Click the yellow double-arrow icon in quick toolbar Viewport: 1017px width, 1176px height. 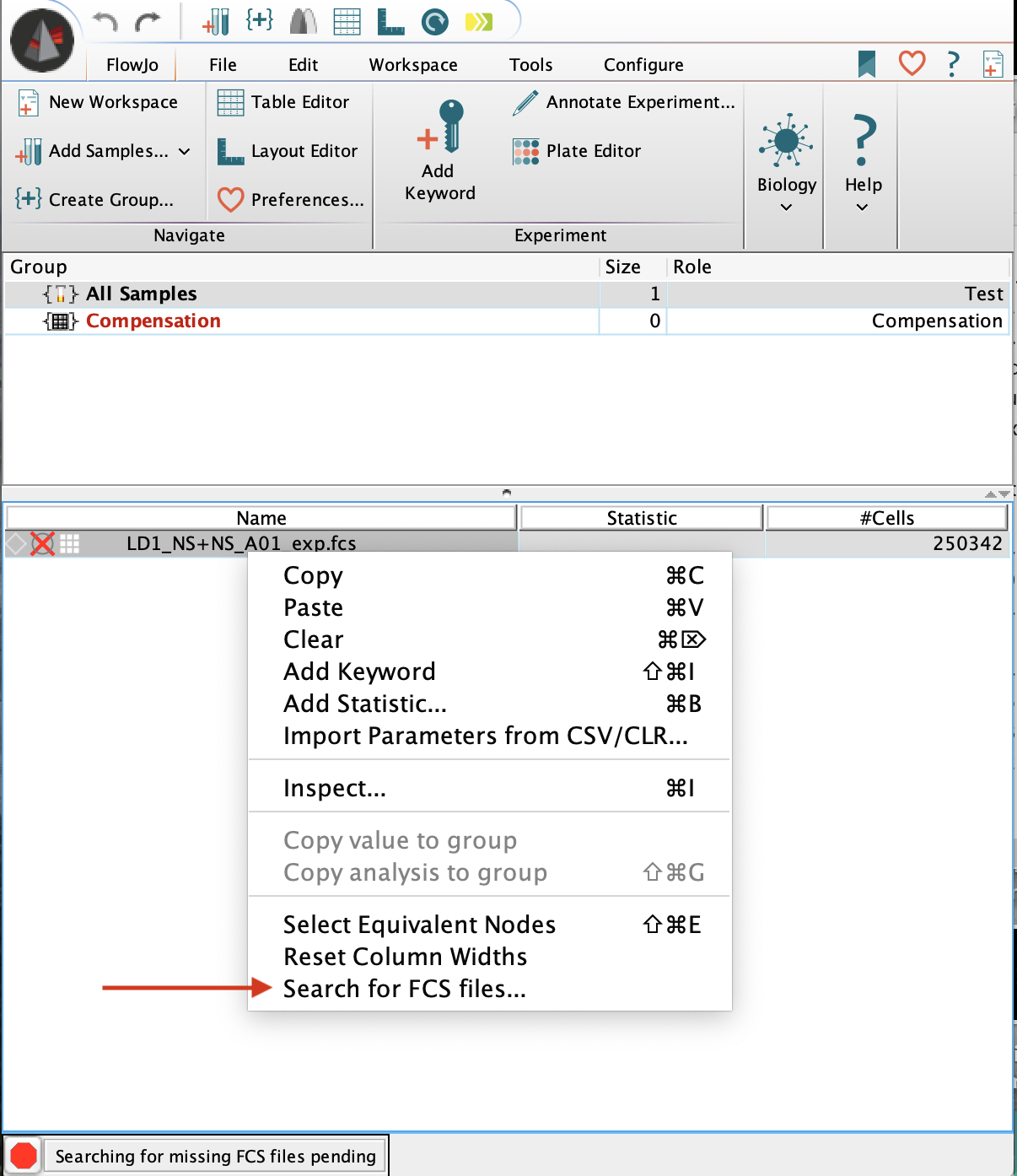click(x=479, y=21)
